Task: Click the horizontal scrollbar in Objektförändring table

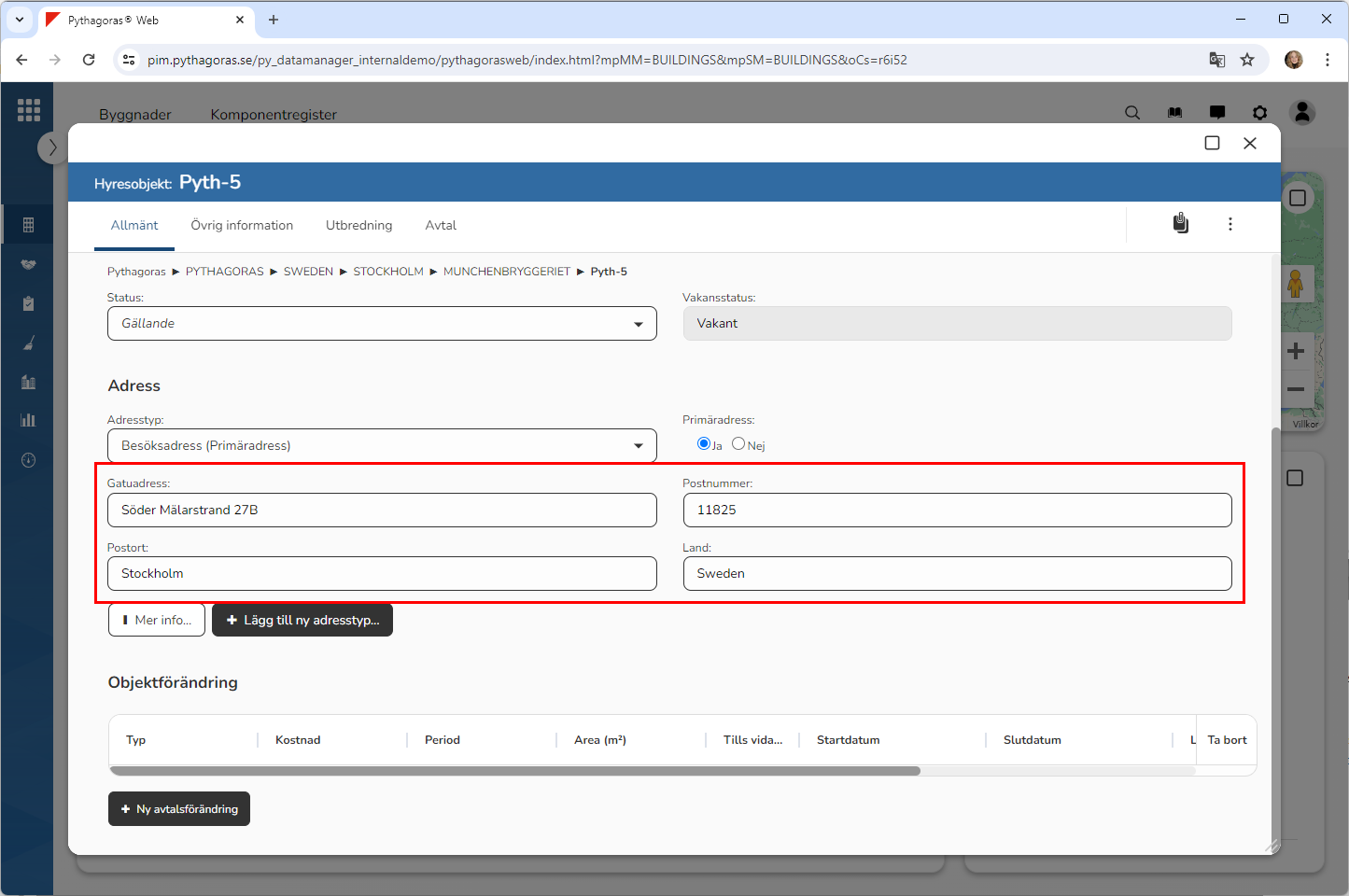Action: (x=514, y=771)
